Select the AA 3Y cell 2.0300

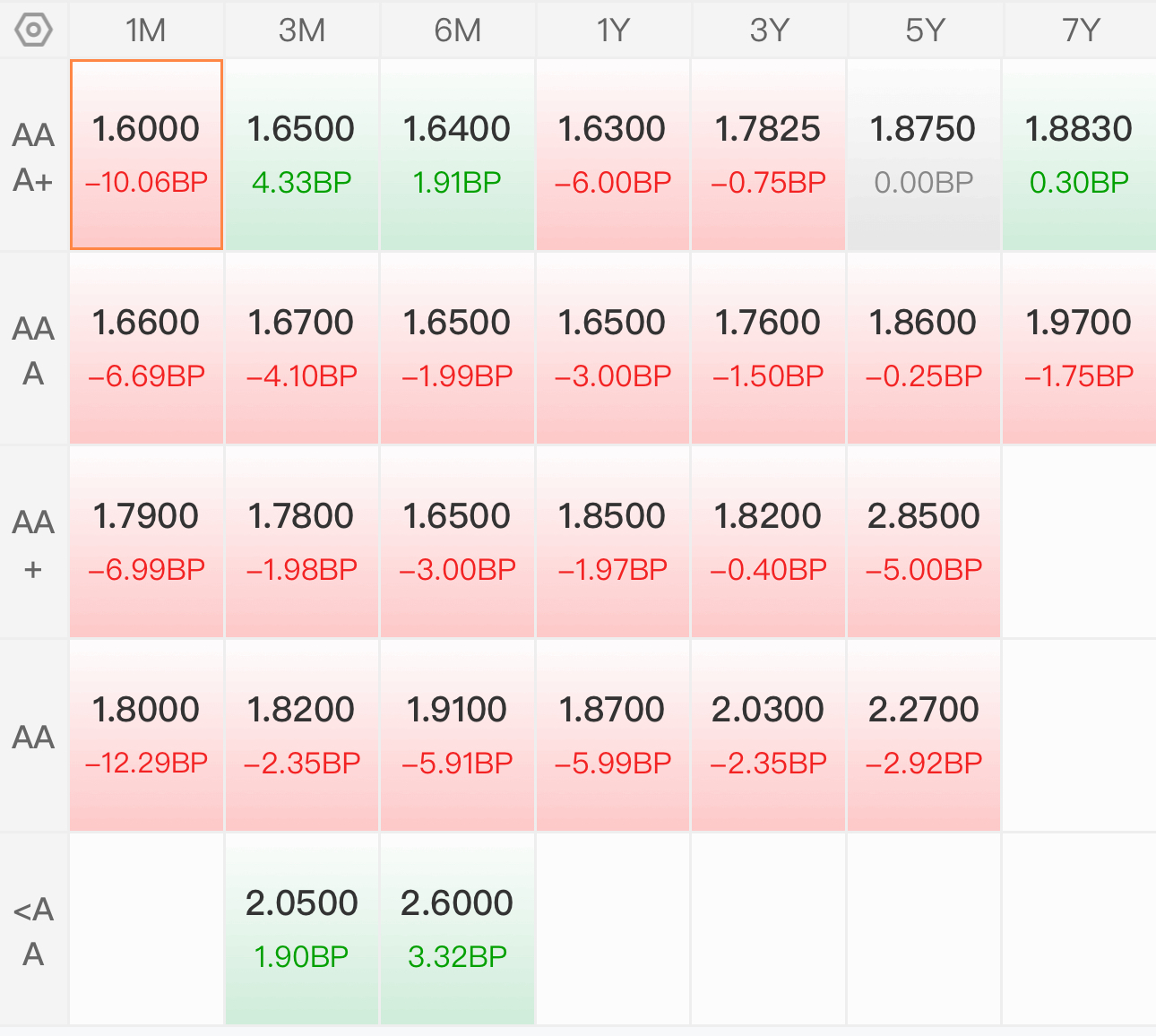point(768,736)
